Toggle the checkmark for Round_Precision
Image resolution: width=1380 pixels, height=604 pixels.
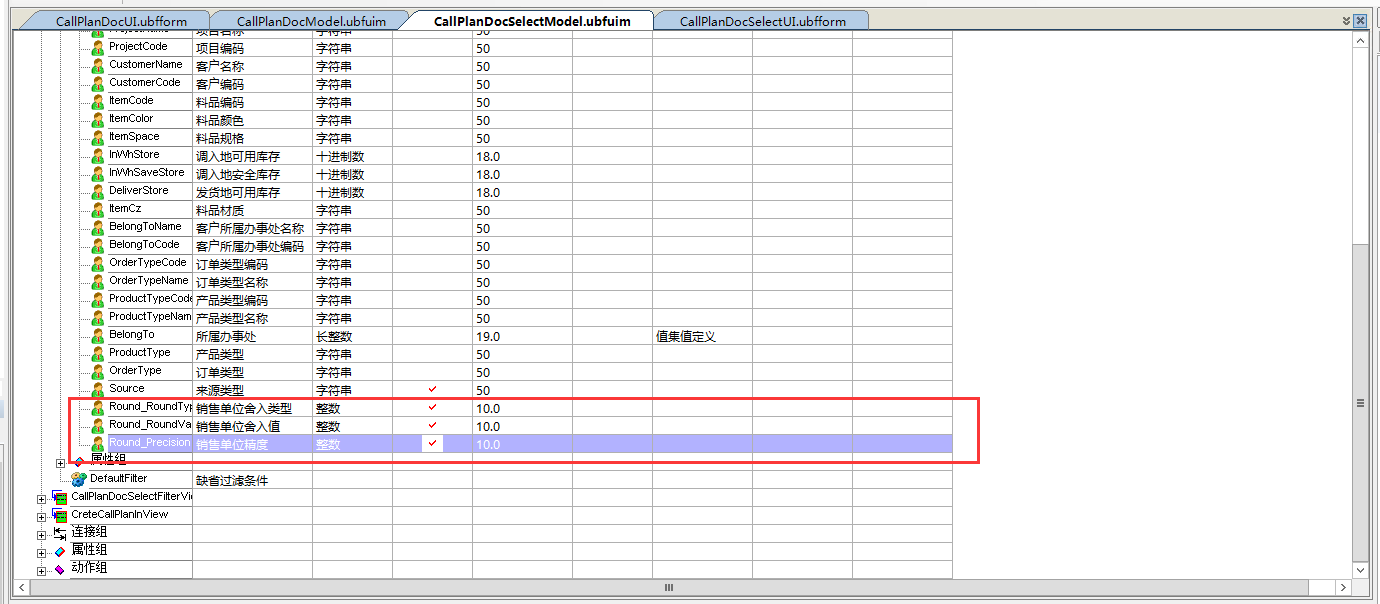point(432,443)
